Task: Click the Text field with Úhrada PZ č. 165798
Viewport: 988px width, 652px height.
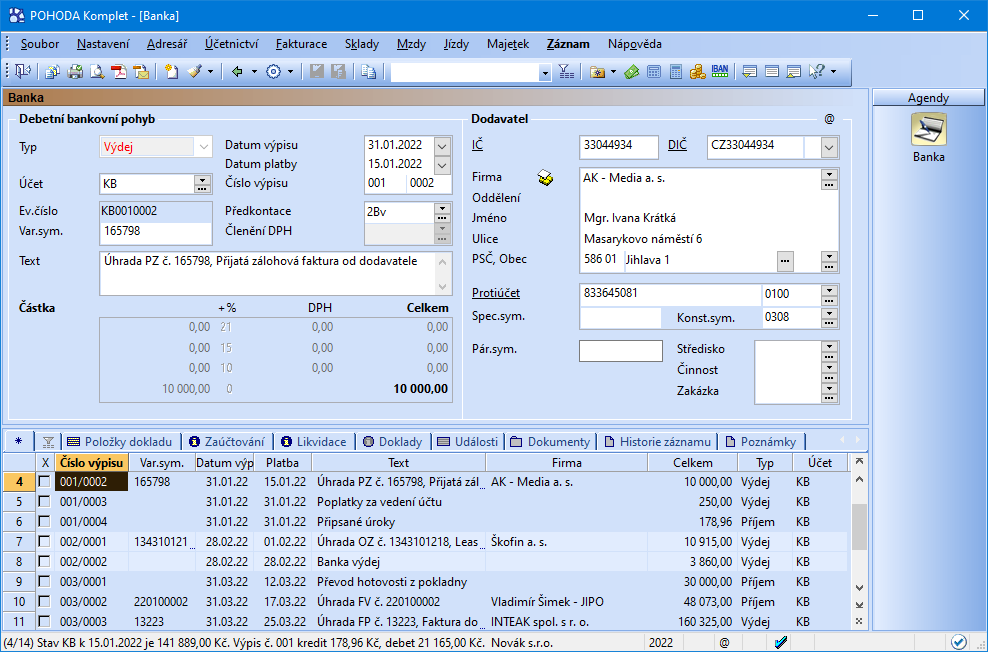Action: [x=267, y=273]
